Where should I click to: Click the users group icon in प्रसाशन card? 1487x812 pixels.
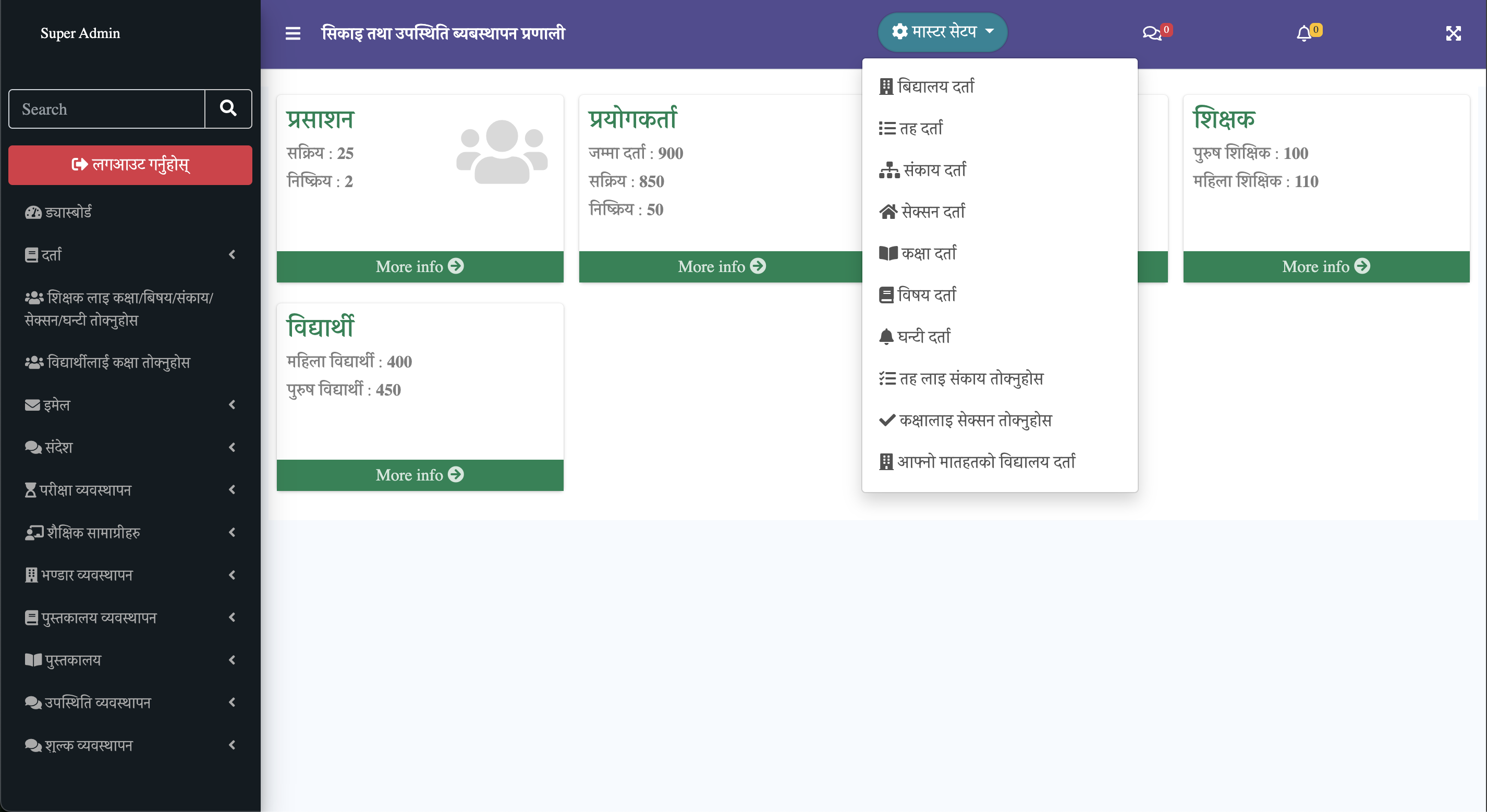(502, 152)
